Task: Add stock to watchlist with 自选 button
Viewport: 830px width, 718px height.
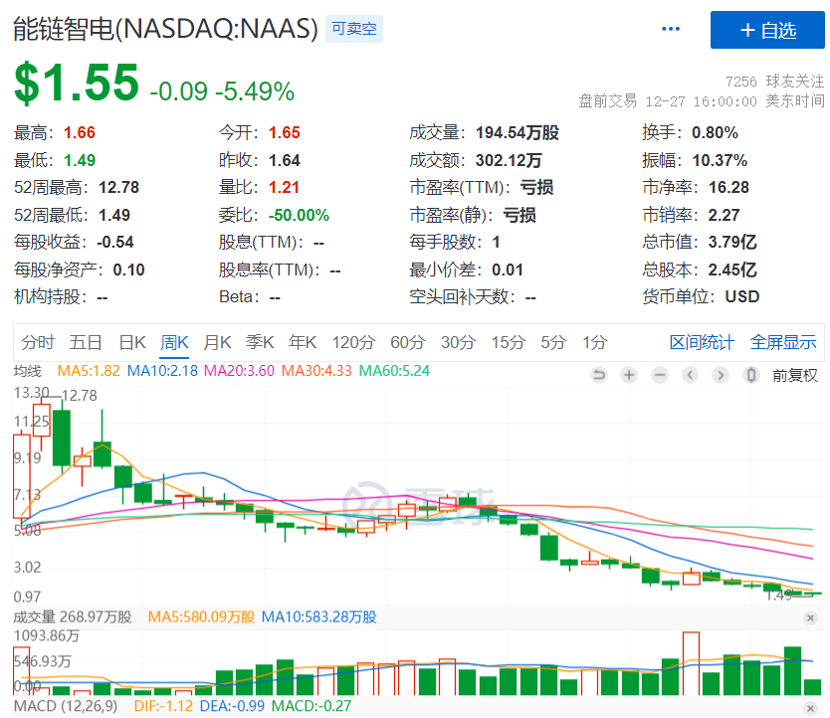Action: (x=768, y=30)
